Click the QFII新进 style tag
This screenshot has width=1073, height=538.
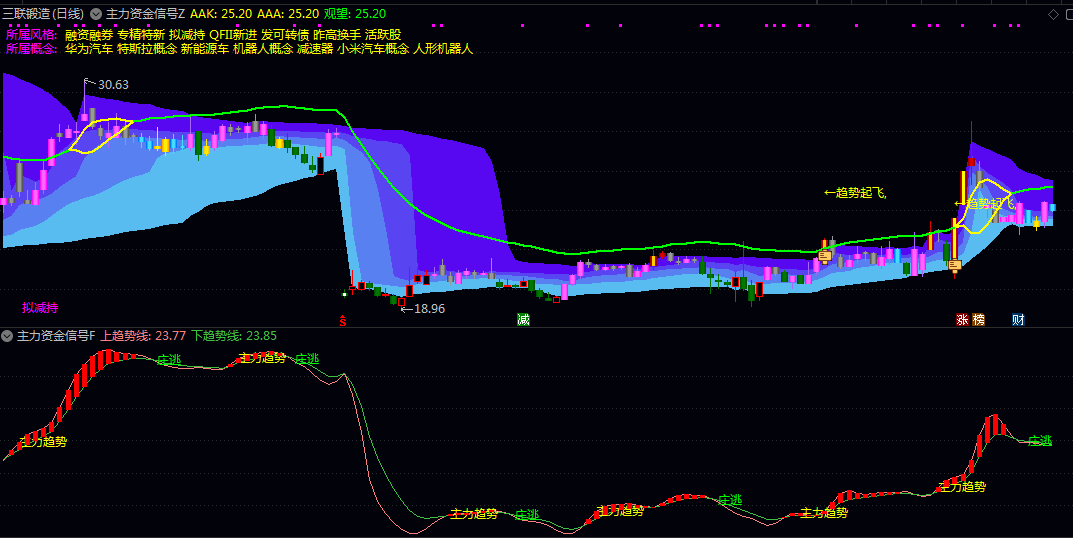pos(233,34)
